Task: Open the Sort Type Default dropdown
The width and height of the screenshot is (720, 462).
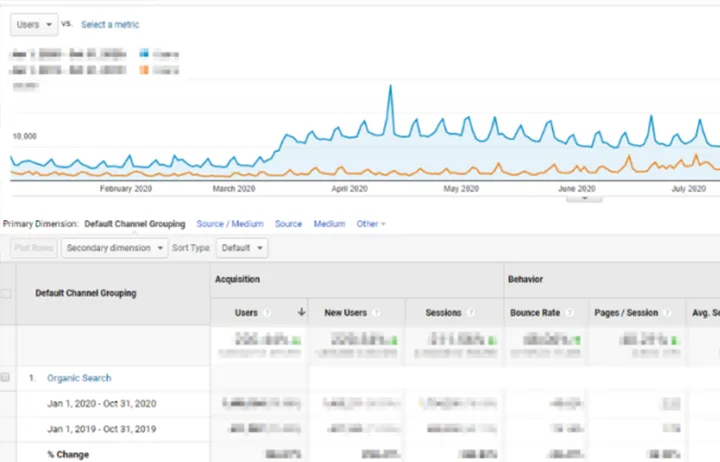Action: (242, 248)
